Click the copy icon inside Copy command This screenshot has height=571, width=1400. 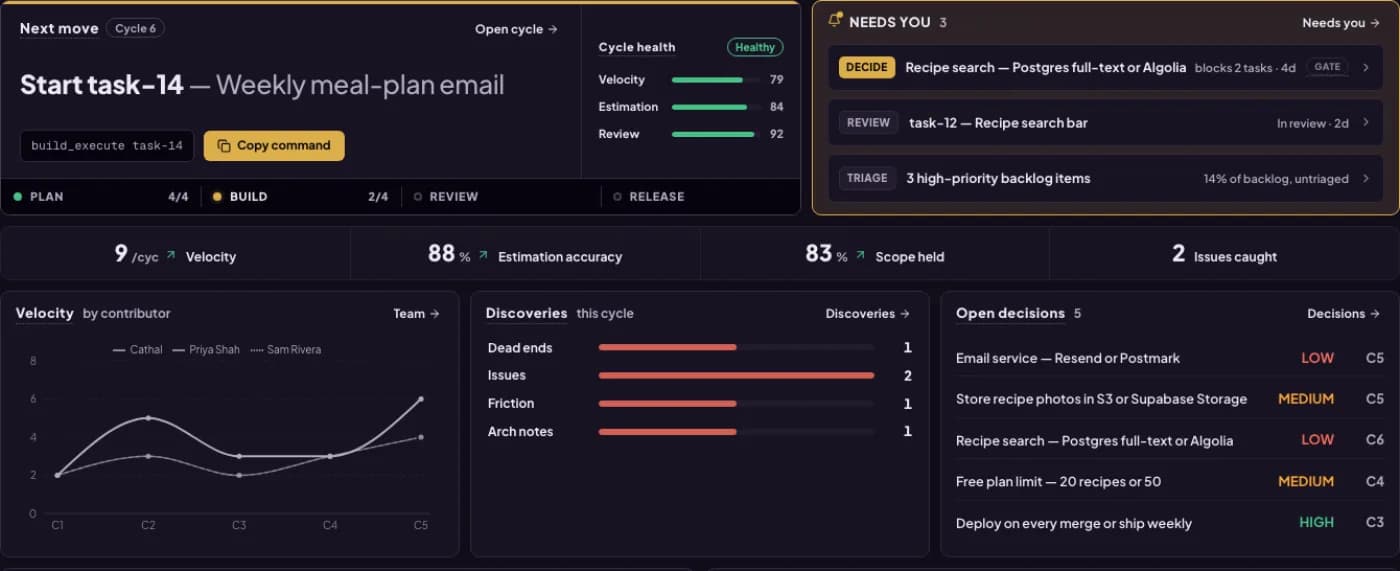[224, 146]
